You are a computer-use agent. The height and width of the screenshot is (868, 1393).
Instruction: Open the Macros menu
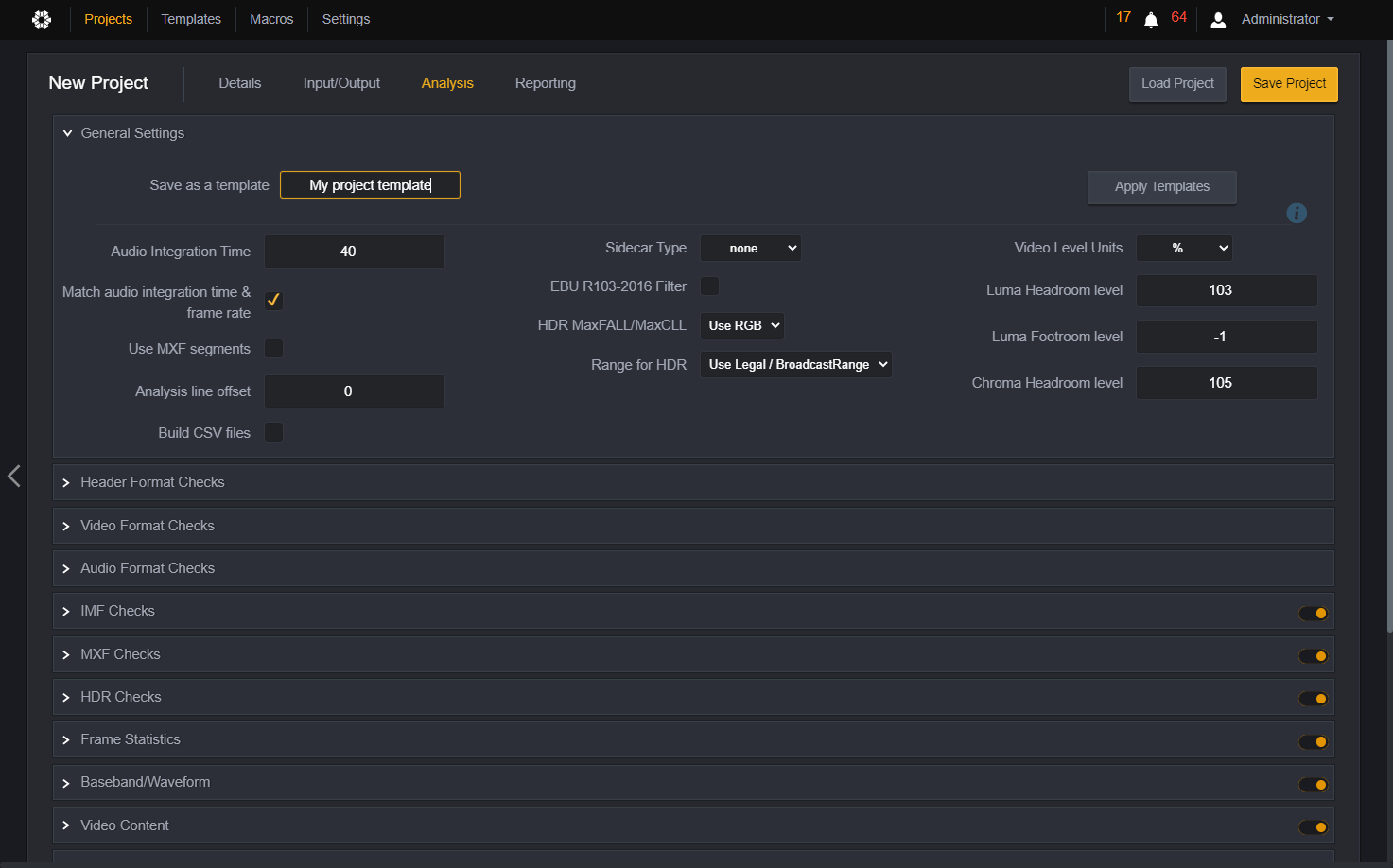(x=271, y=19)
